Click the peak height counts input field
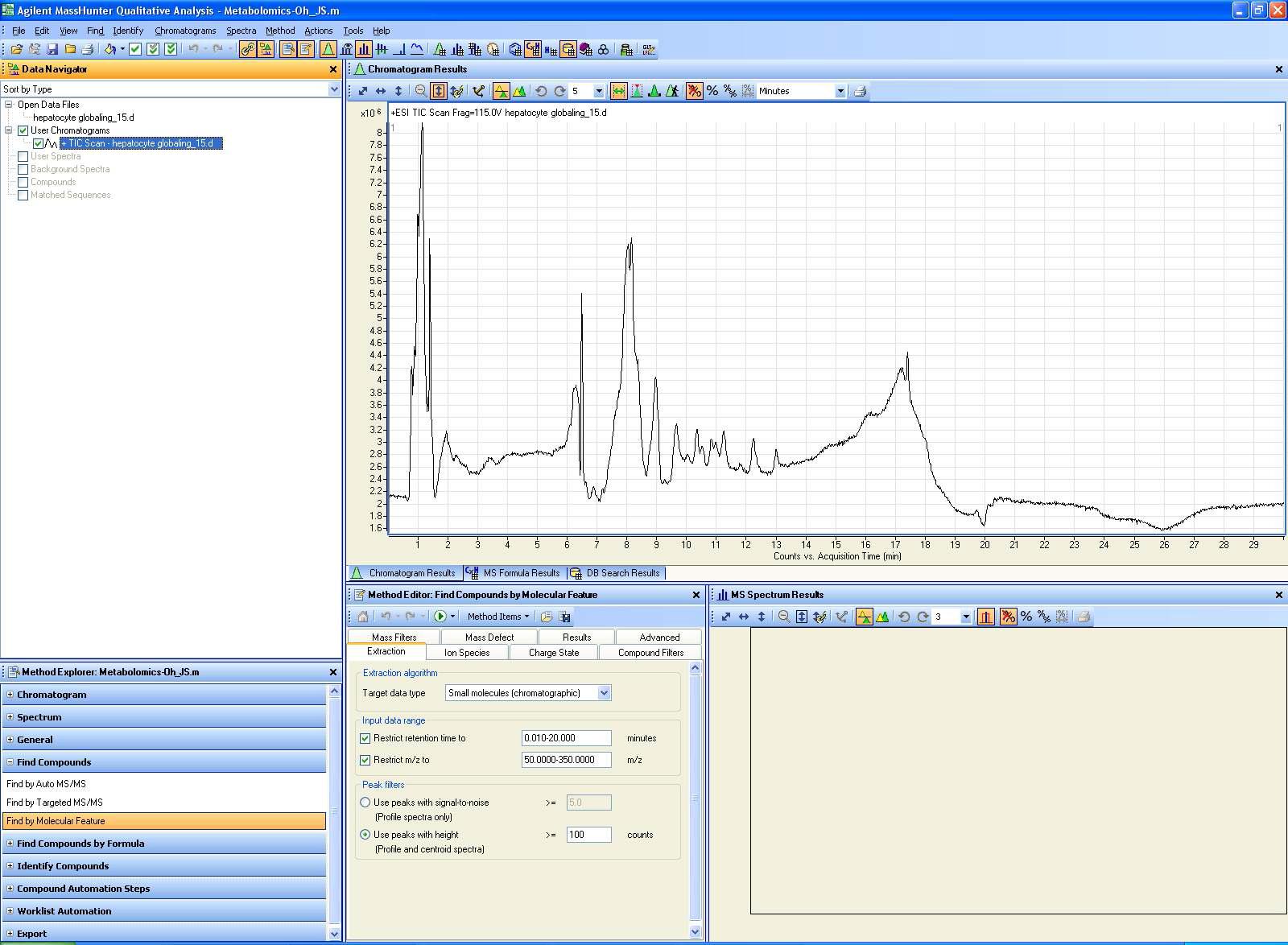This screenshot has height=945, width=1288. tap(589, 835)
